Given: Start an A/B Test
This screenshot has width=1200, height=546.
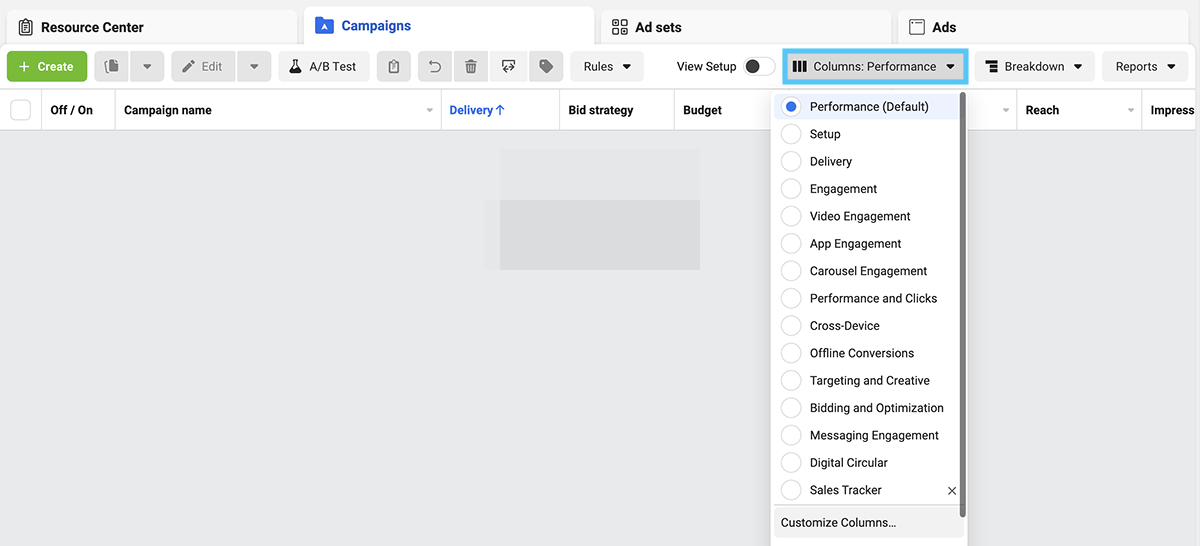Looking at the screenshot, I should (323, 67).
